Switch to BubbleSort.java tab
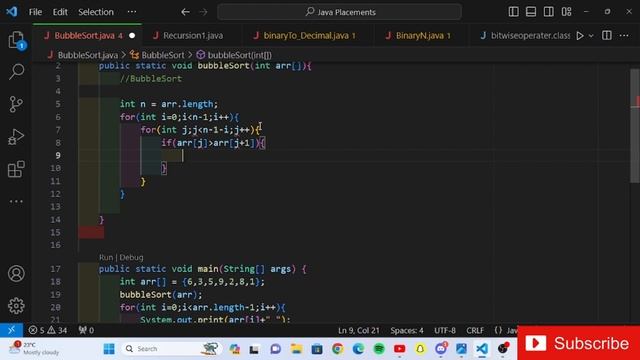640x360 pixels. [88, 36]
